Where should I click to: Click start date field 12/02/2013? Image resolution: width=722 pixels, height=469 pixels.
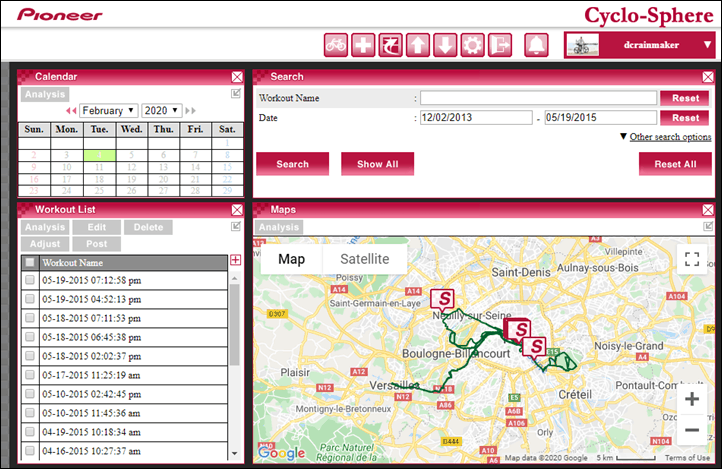476,117
